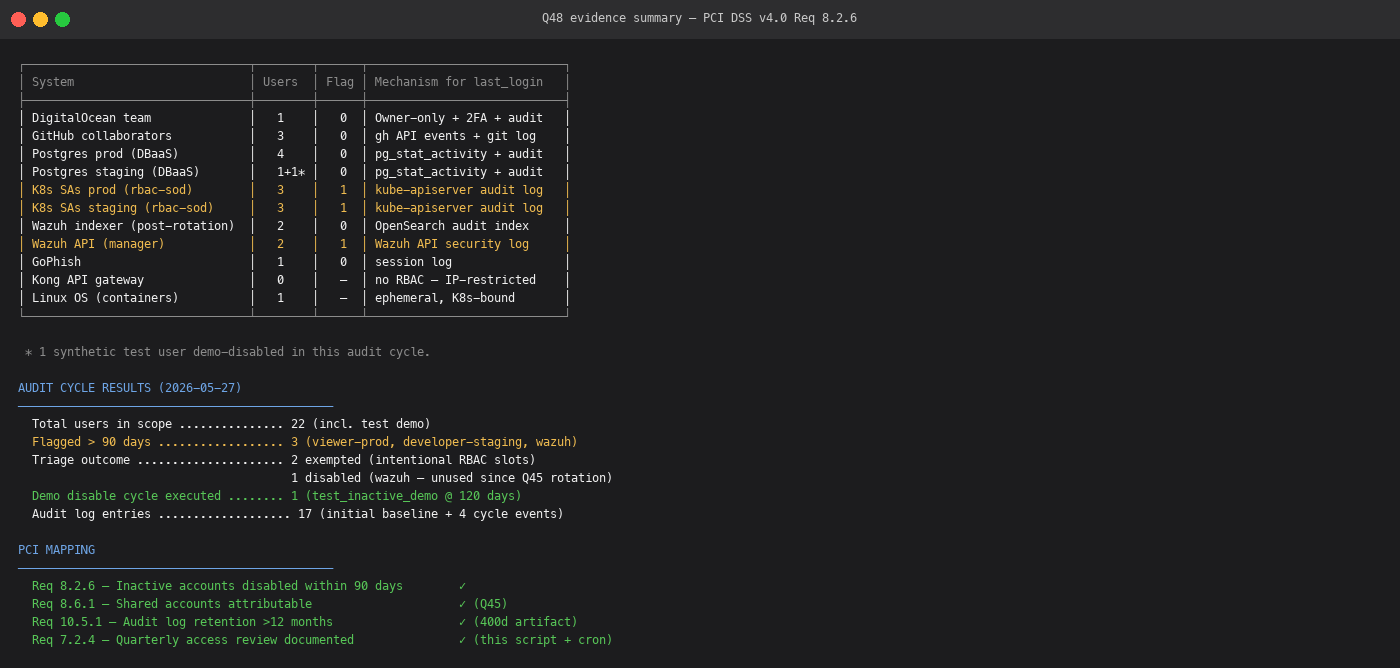This screenshot has height=668, width=1400.
Task: Click 'kube-apiserver audit log' in K8s staging row
Action: click(x=459, y=208)
